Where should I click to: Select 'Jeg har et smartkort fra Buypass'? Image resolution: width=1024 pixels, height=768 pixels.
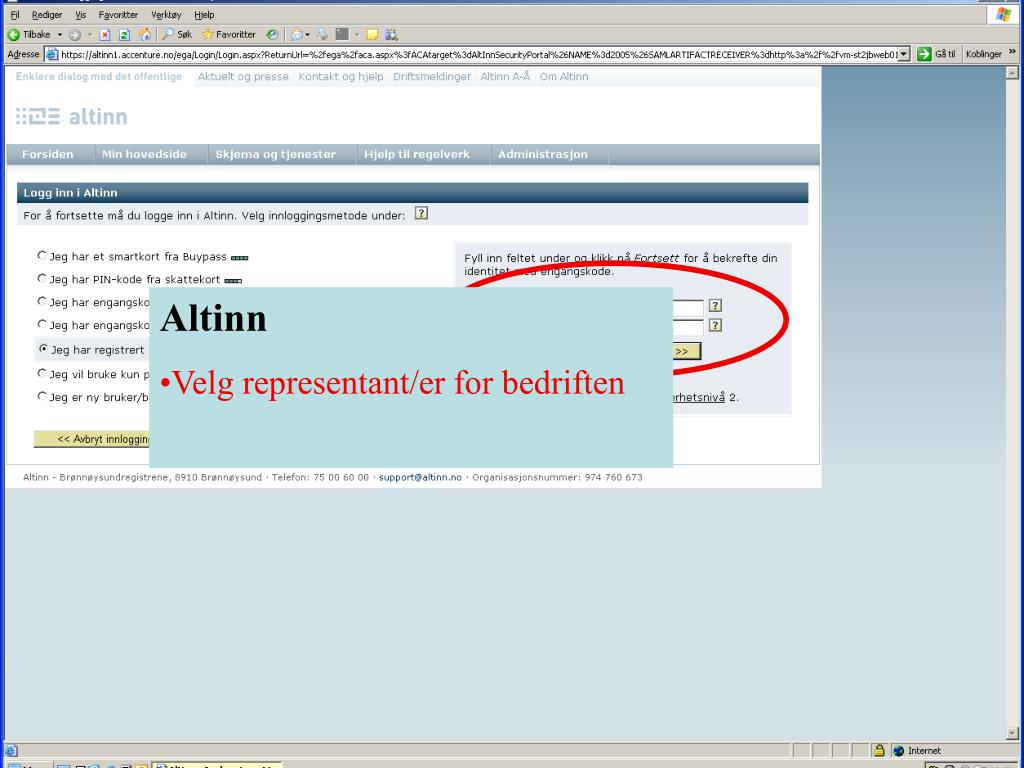(42, 255)
